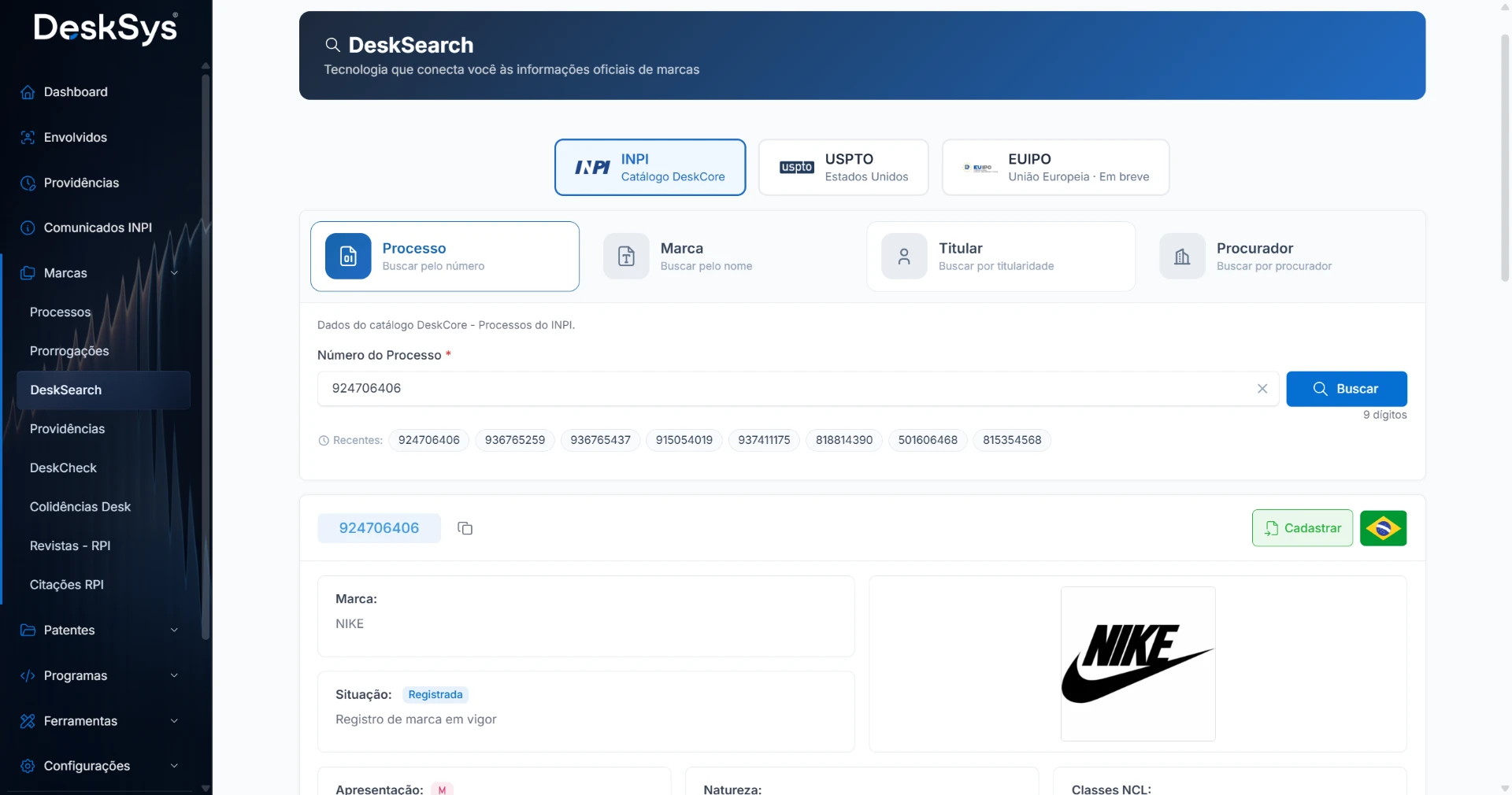Copy the process number icon

tap(465, 529)
